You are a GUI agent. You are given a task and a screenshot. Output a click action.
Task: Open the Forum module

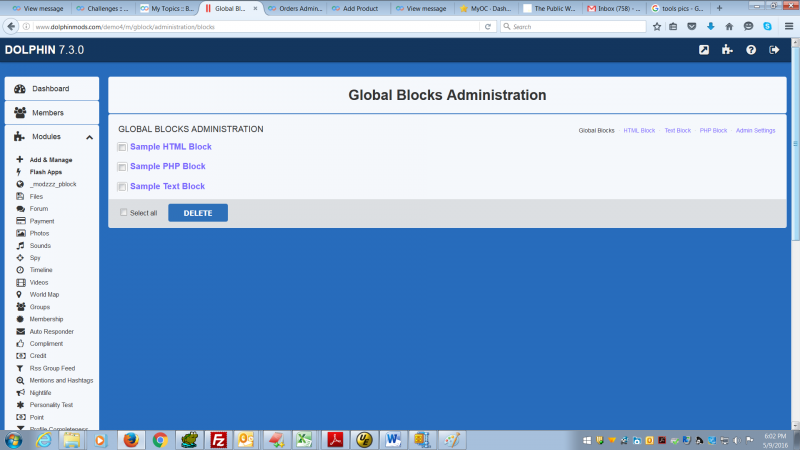click(x=38, y=209)
